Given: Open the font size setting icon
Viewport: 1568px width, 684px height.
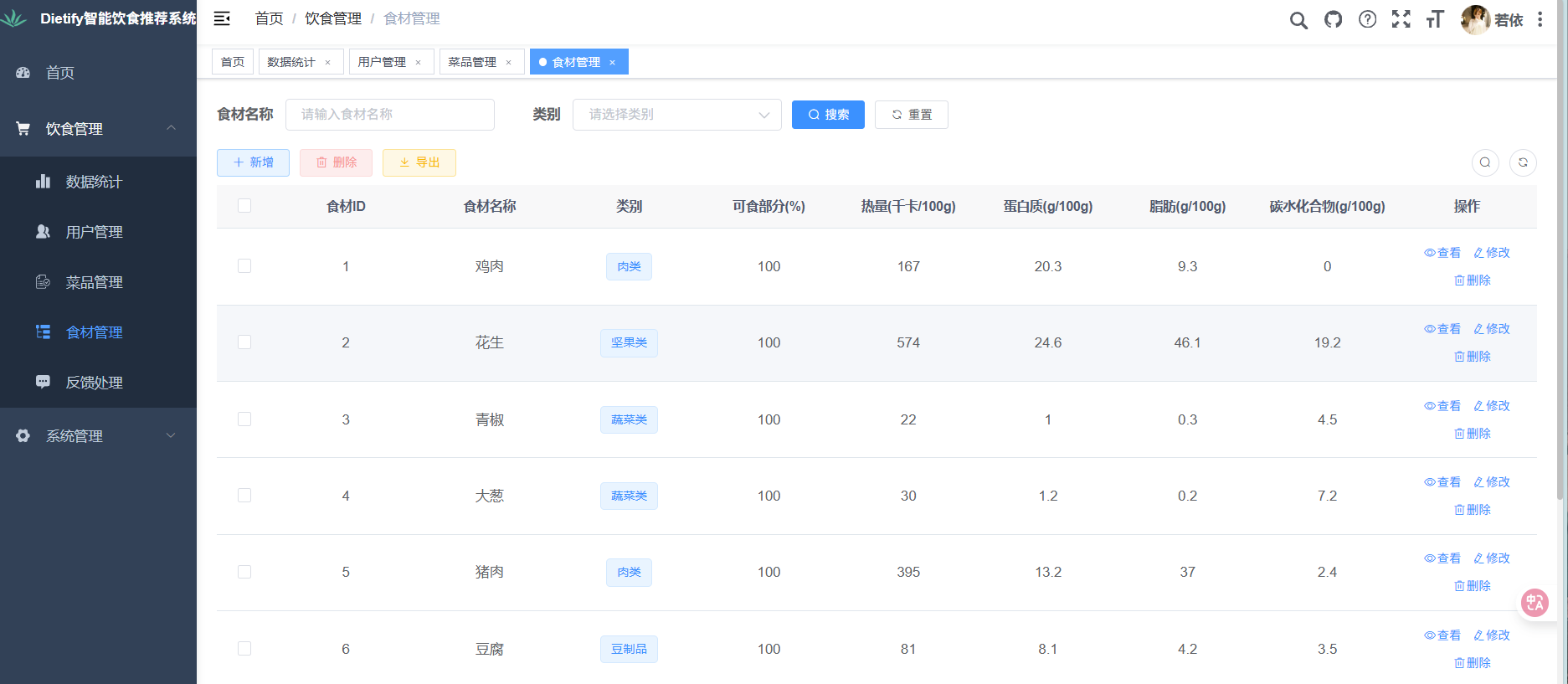Looking at the screenshot, I should coord(1435,19).
